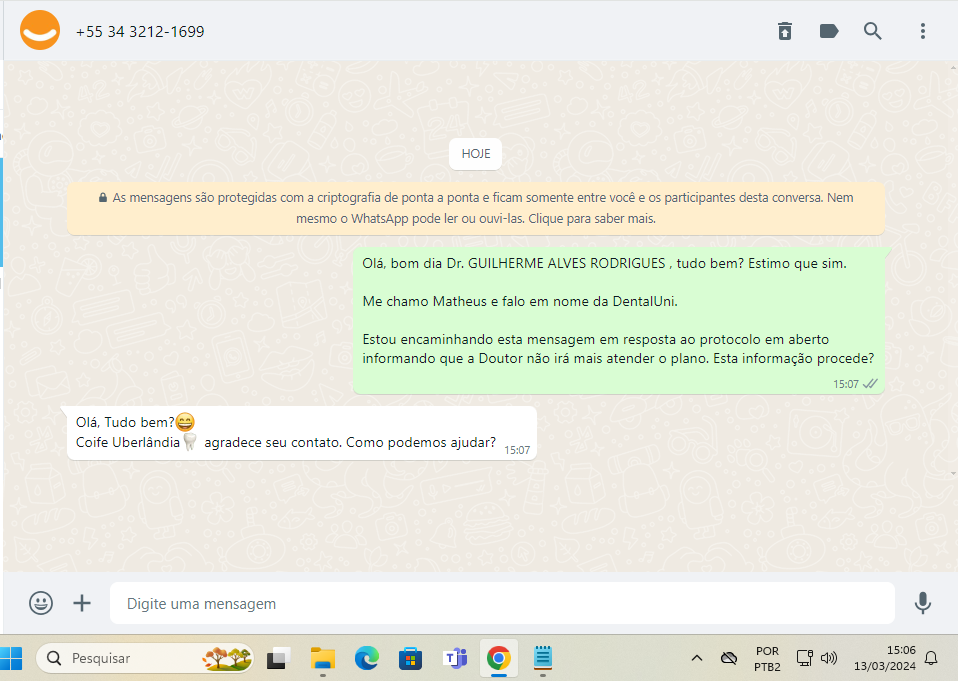Search messages with the magnifier icon
The image size is (958, 681).
873,31
